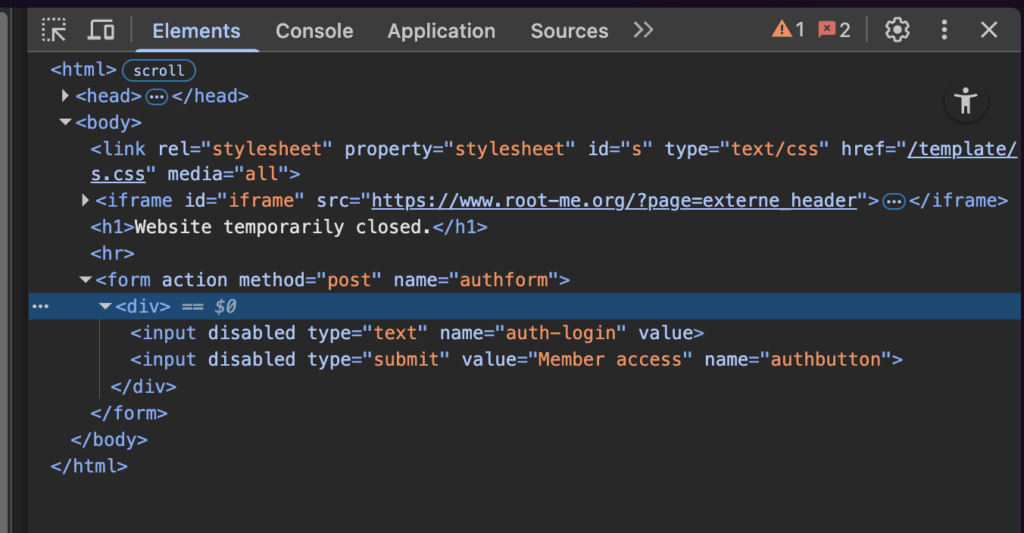The width and height of the screenshot is (1024, 533).
Task: Activate the inspect element picker icon
Action: click(54, 30)
